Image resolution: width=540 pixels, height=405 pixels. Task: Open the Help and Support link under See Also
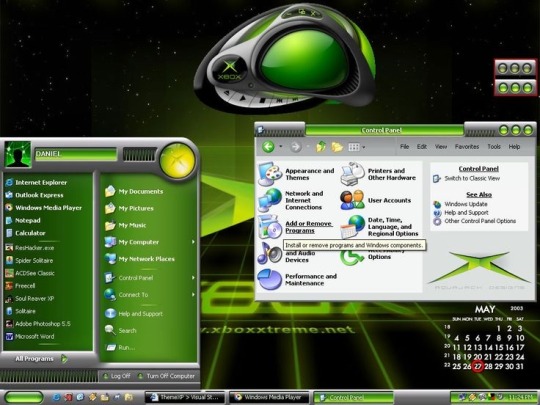point(466,212)
